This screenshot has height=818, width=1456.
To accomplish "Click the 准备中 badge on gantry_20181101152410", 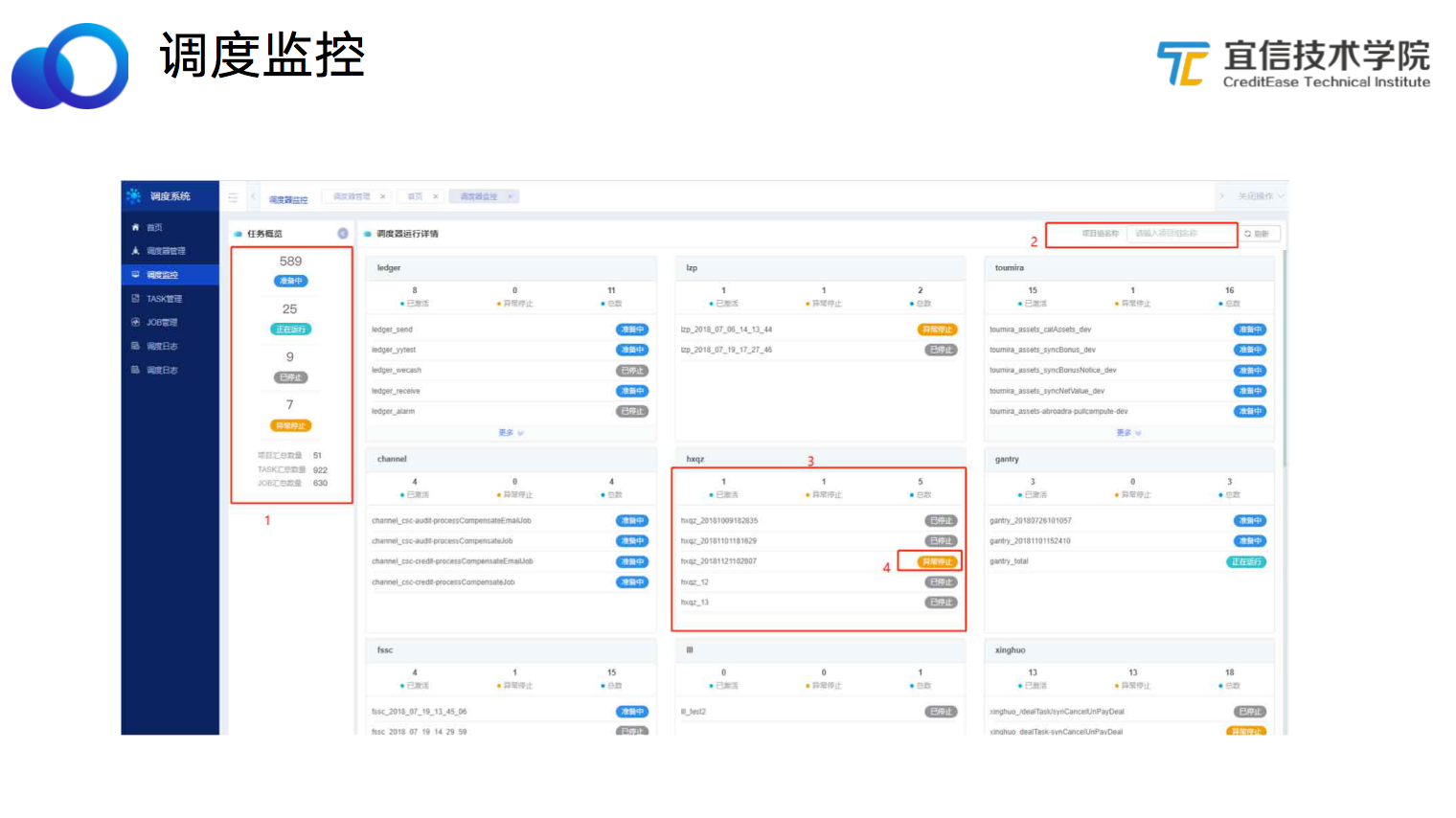I will (1250, 541).
